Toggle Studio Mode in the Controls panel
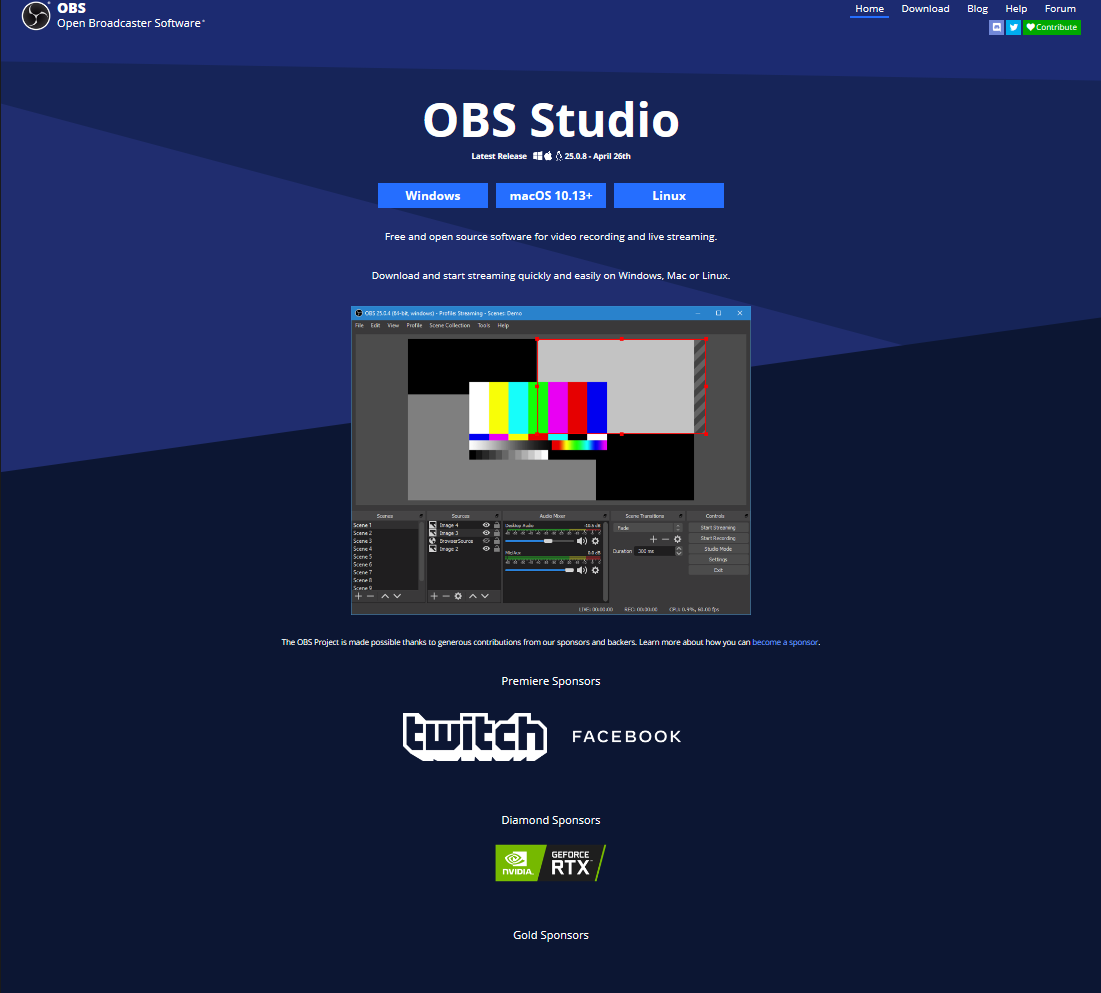Viewport: 1101px width, 993px height. (x=718, y=549)
